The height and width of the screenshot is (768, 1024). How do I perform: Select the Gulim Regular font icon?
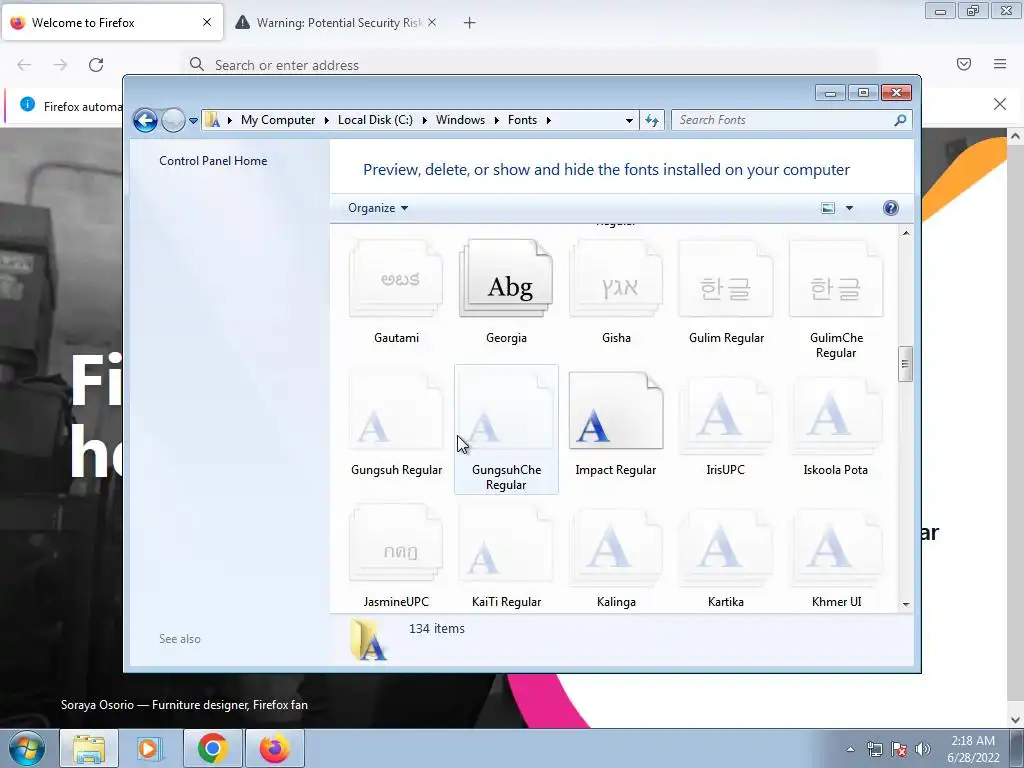(x=726, y=279)
